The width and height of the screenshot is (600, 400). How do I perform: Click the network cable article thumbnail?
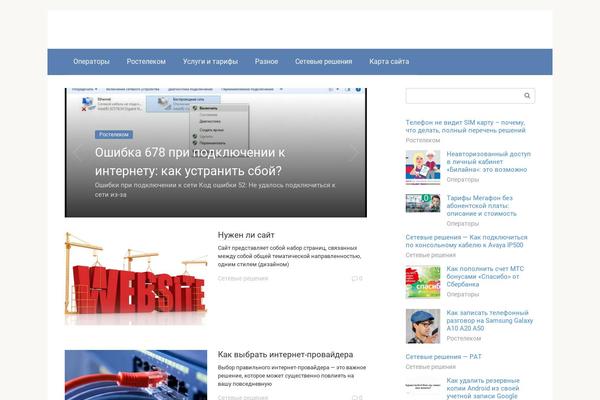(x=136, y=375)
